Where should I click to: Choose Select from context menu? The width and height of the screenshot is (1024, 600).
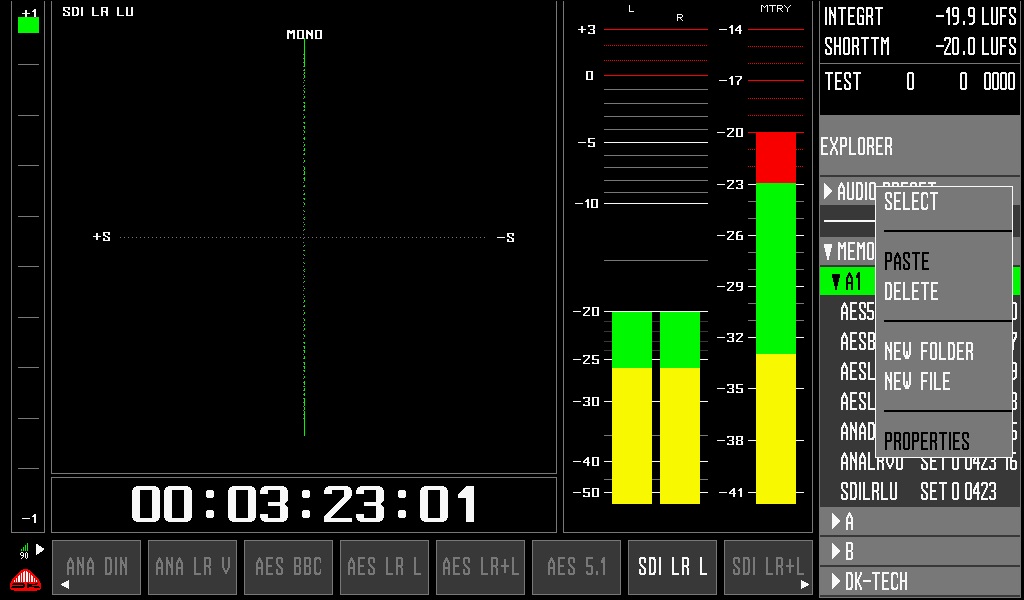click(911, 202)
